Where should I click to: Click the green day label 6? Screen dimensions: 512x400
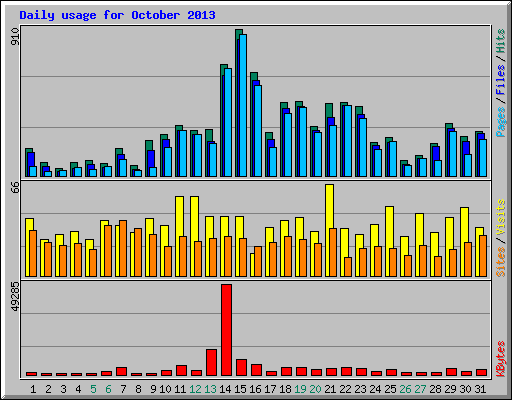tap(108, 389)
